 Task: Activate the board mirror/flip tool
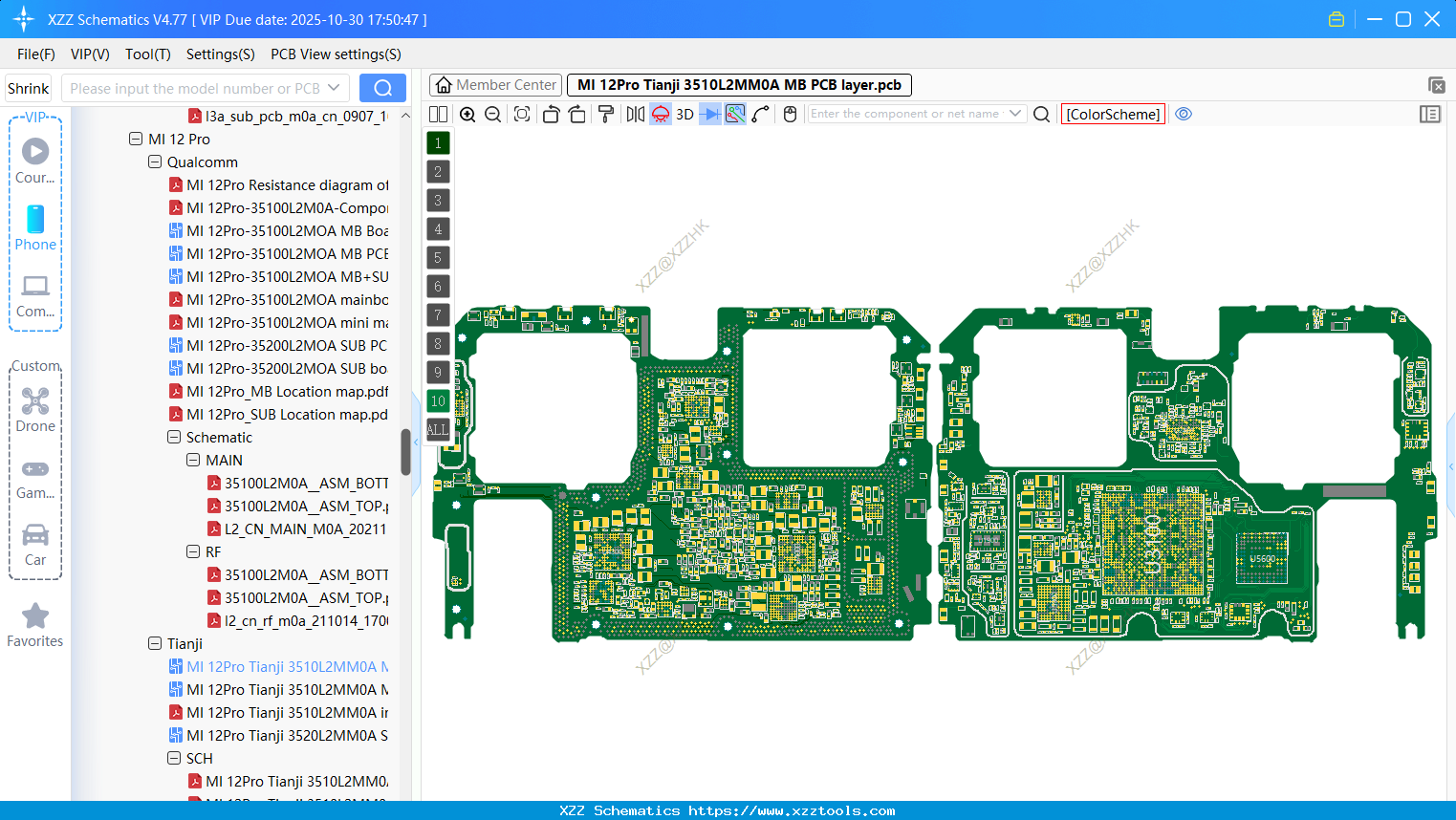coord(635,114)
